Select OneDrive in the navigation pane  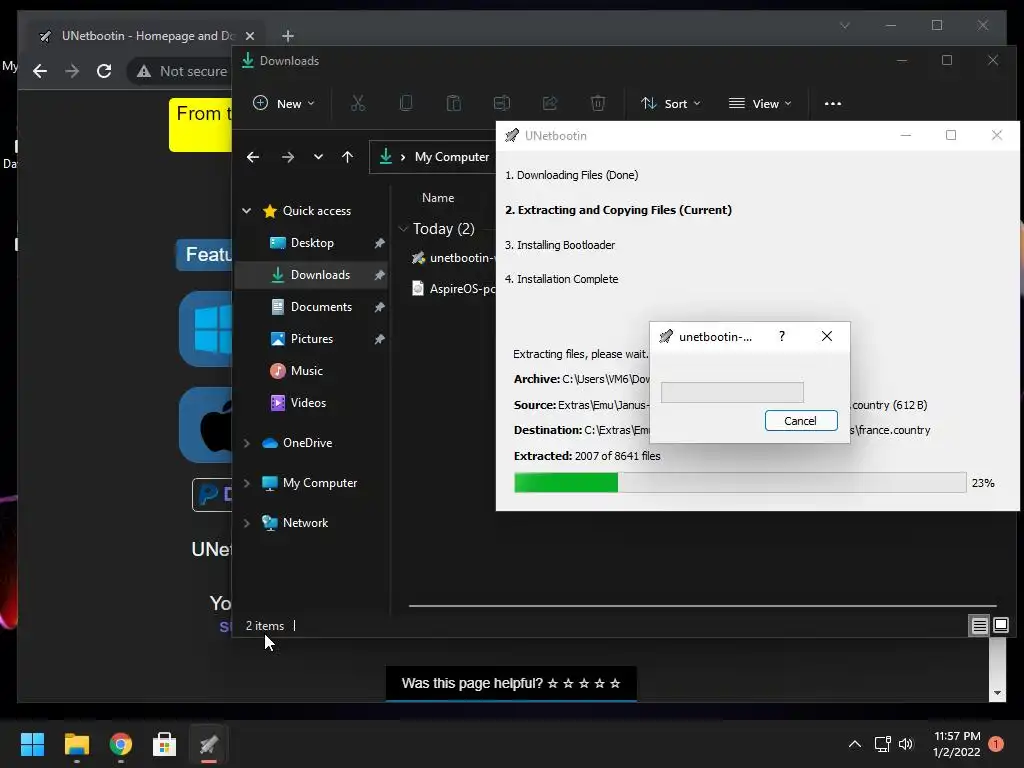click(307, 443)
